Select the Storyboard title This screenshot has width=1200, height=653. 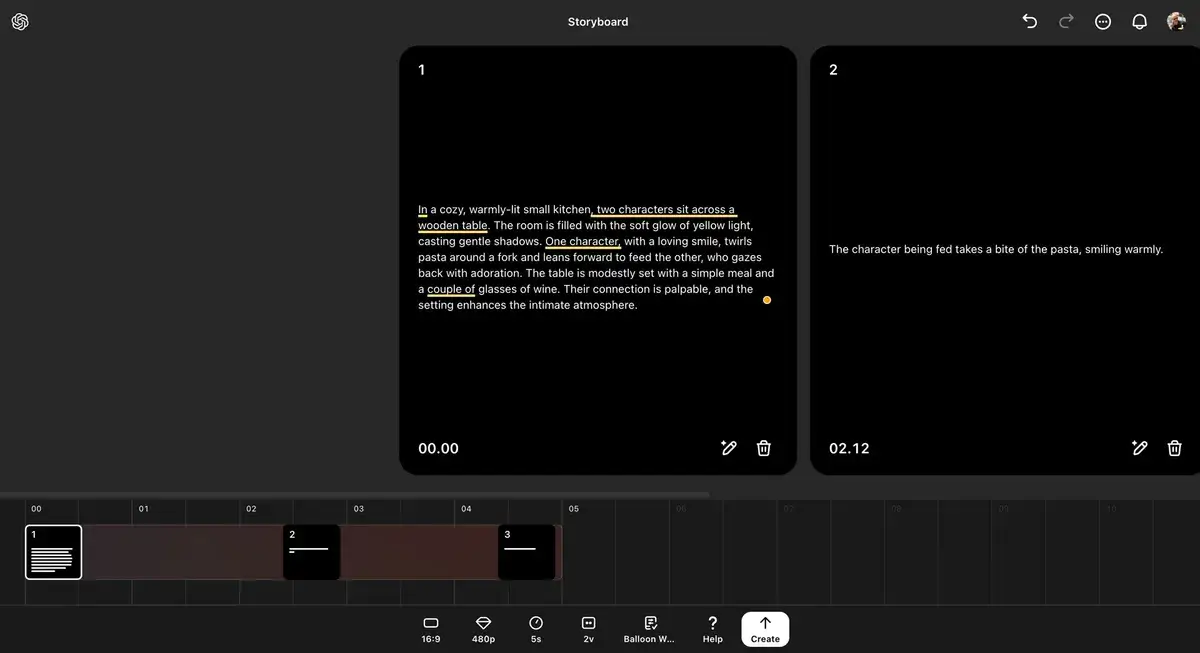(597, 20)
